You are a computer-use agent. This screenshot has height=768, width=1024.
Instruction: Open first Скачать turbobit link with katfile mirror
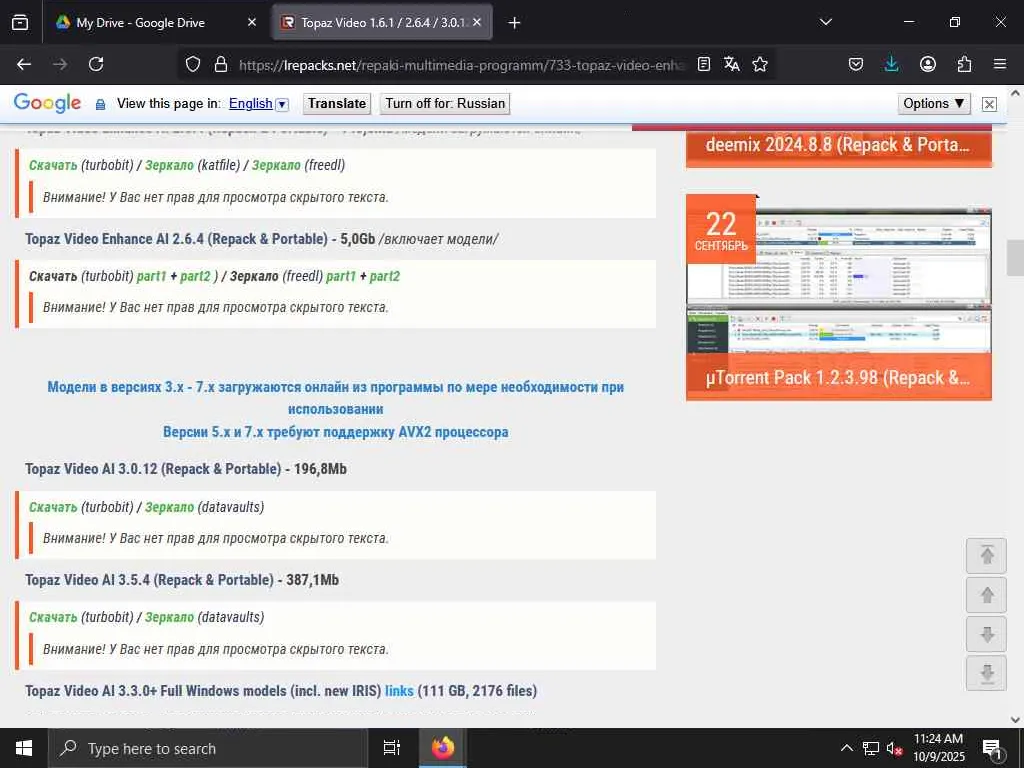[x=53, y=165]
